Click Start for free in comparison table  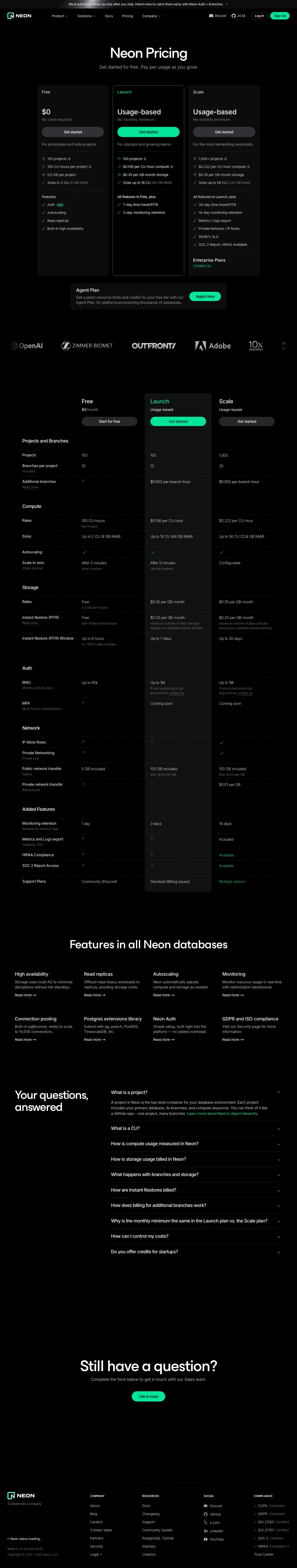[110, 421]
